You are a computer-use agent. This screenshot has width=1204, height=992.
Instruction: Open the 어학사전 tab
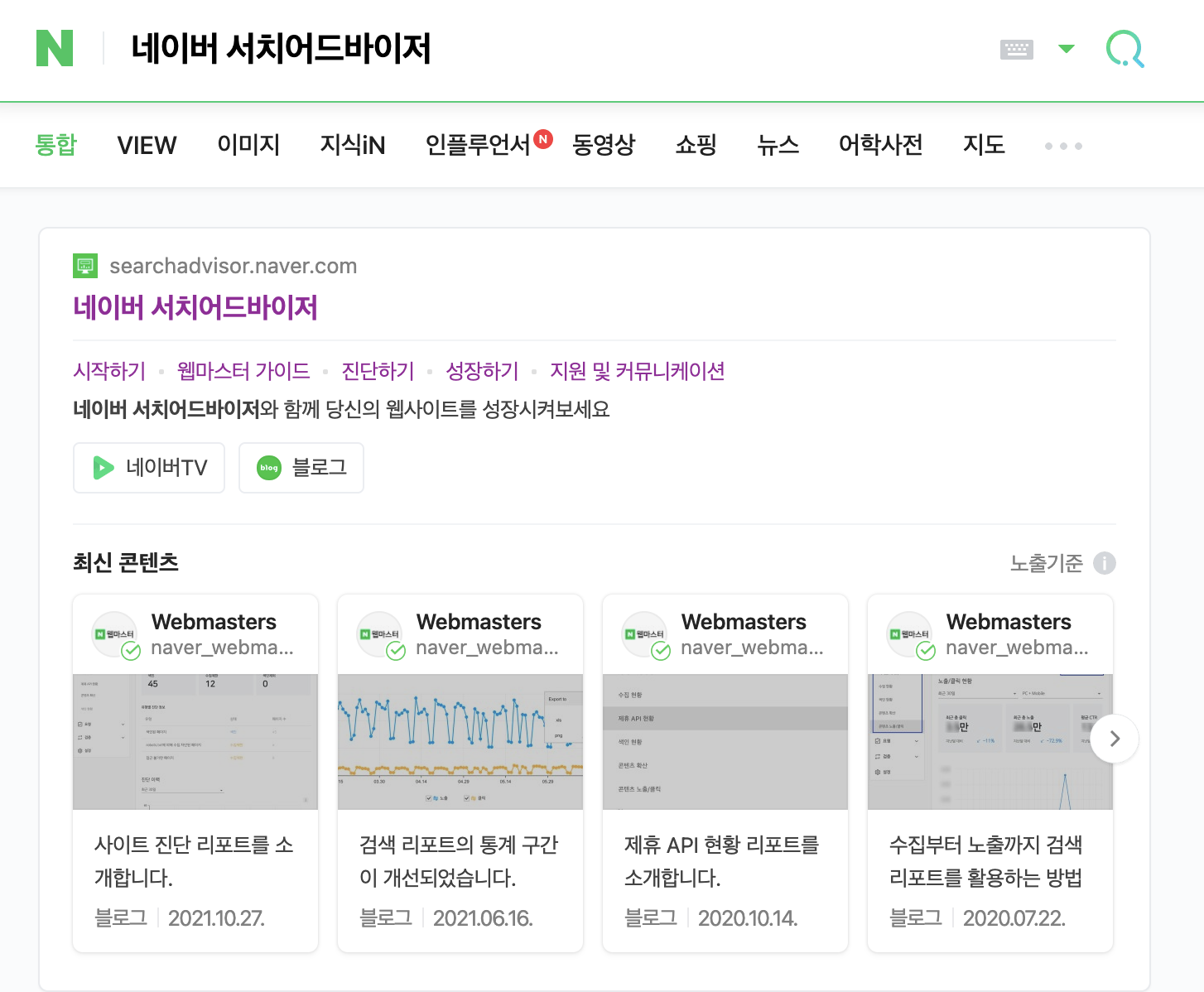coord(880,145)
